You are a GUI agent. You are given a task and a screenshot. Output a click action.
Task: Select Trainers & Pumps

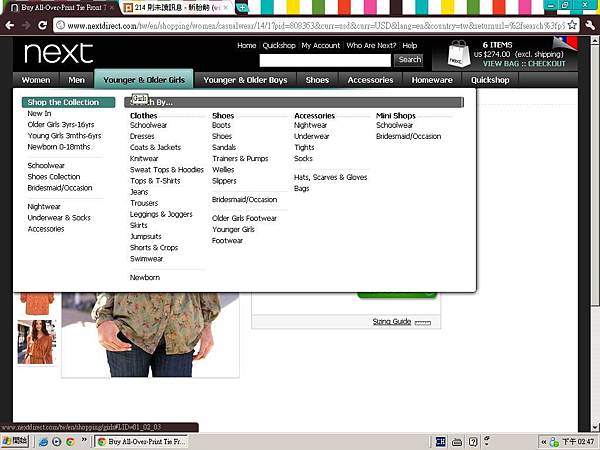point(240,158)
